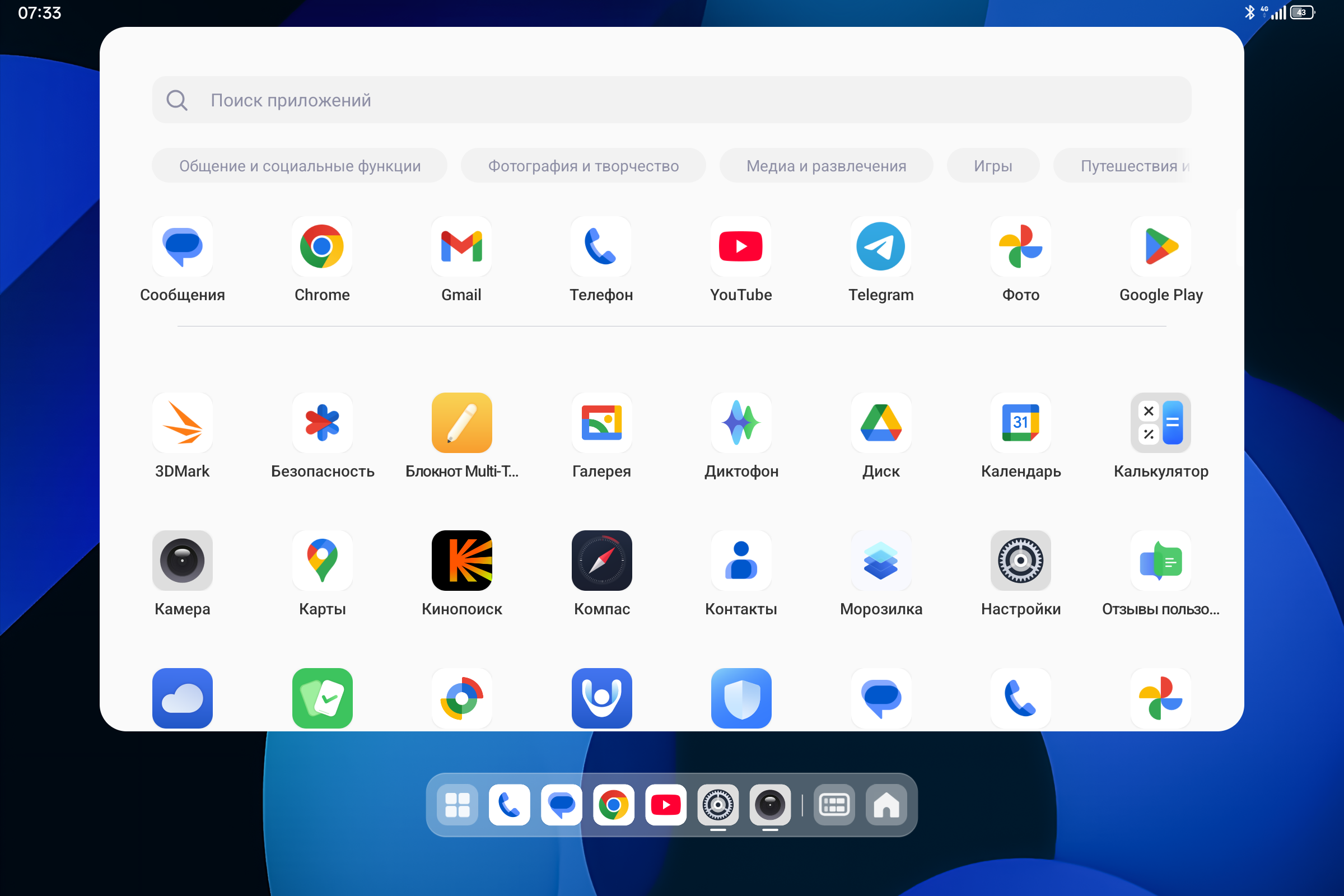Open Camera from the dock
The width and height of the screenshot is (1344, 896).
769,805
